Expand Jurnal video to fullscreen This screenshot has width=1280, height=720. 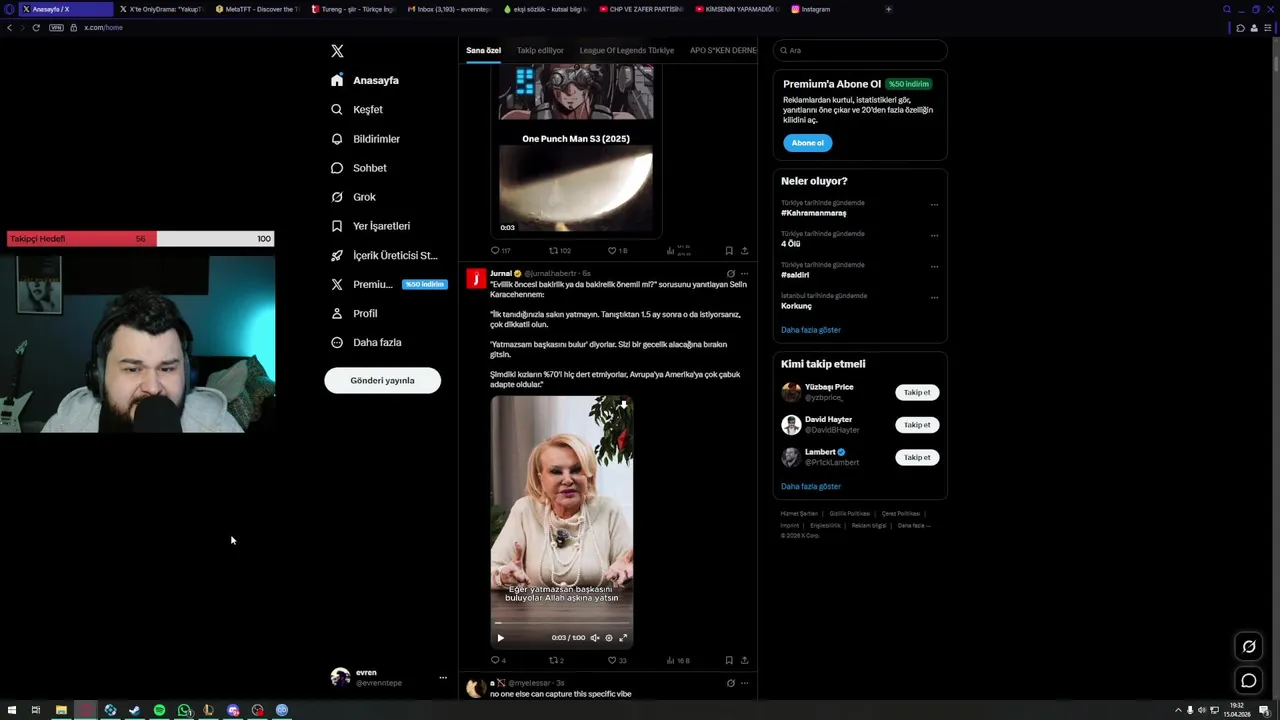tap(623, 638)
